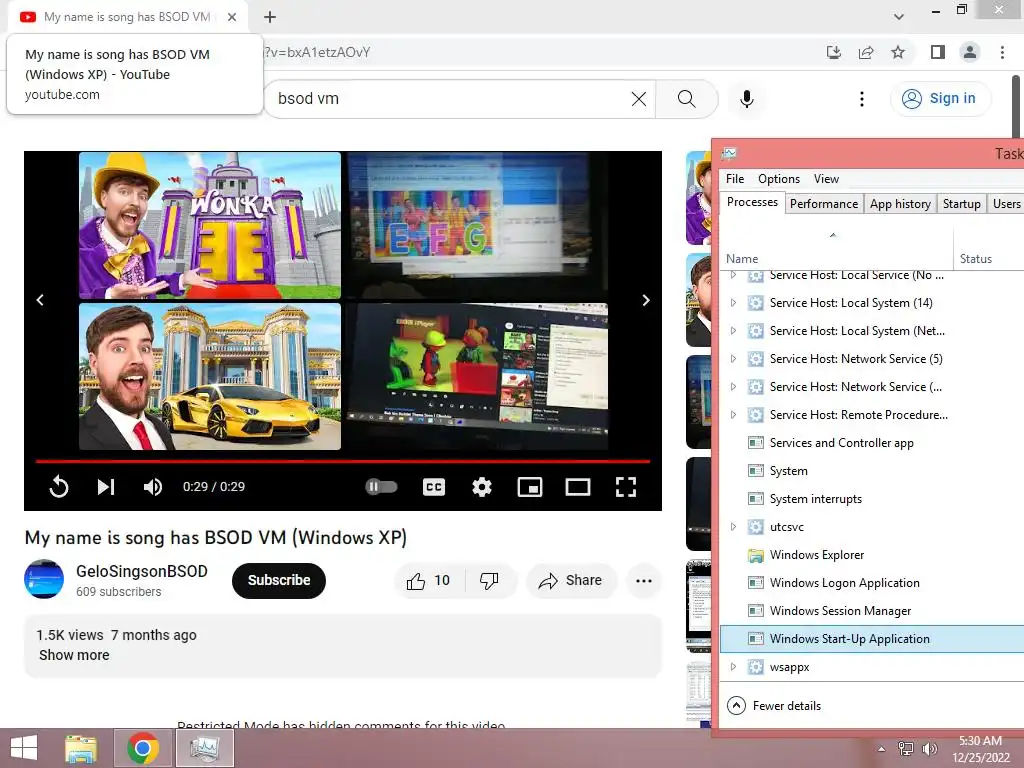Focus the YouTube search field

point(451,99)
